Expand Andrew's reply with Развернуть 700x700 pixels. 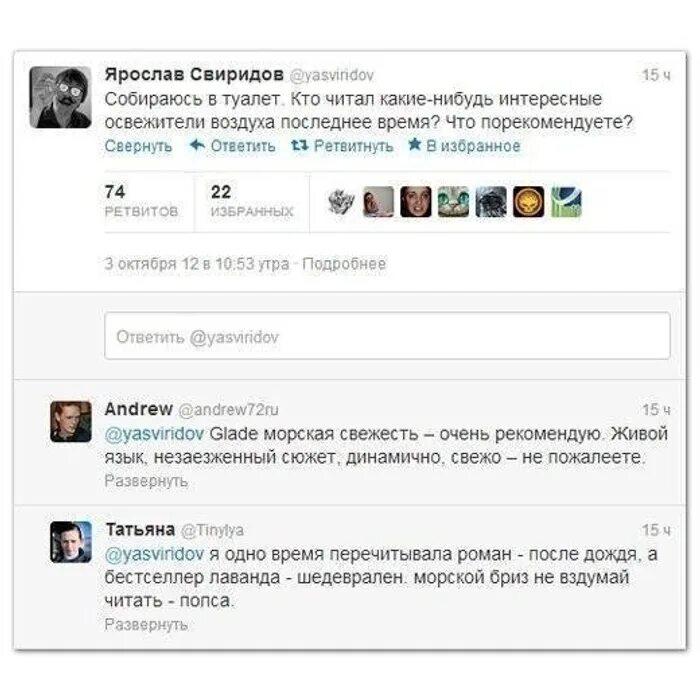coord(146,481)
